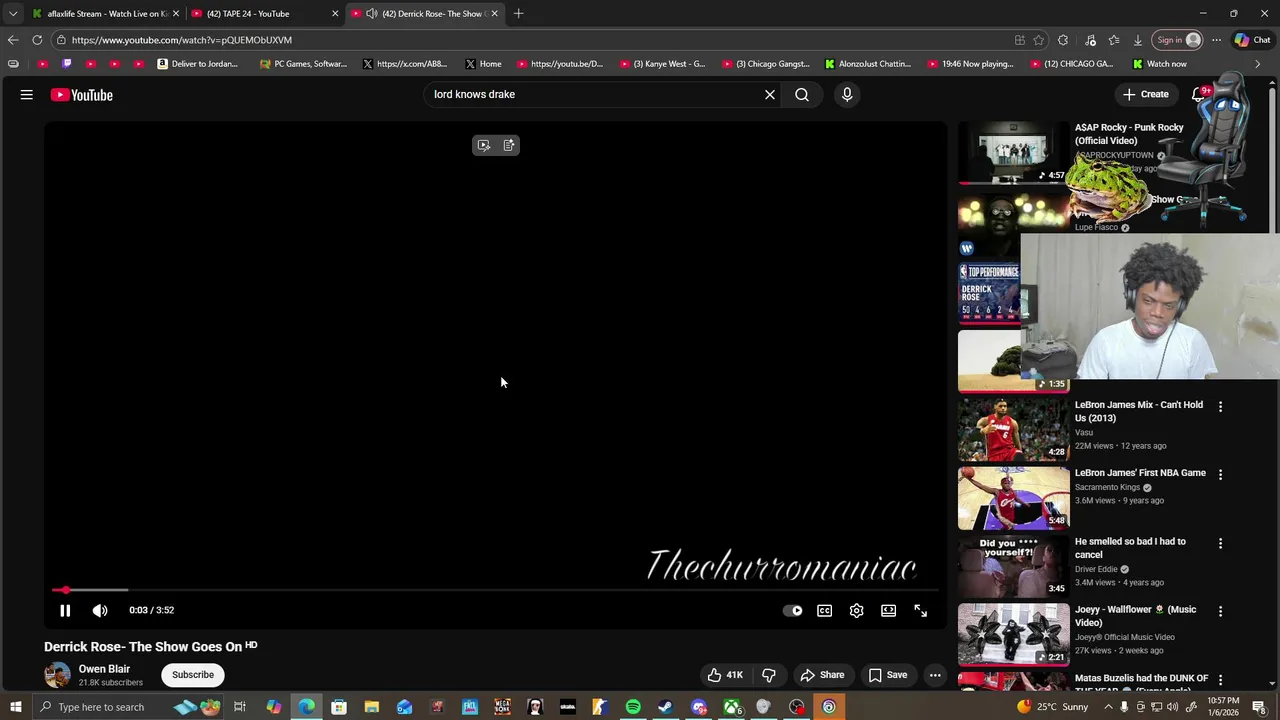Open the AlonzoJust Chatting bookmark

(867, 64)
